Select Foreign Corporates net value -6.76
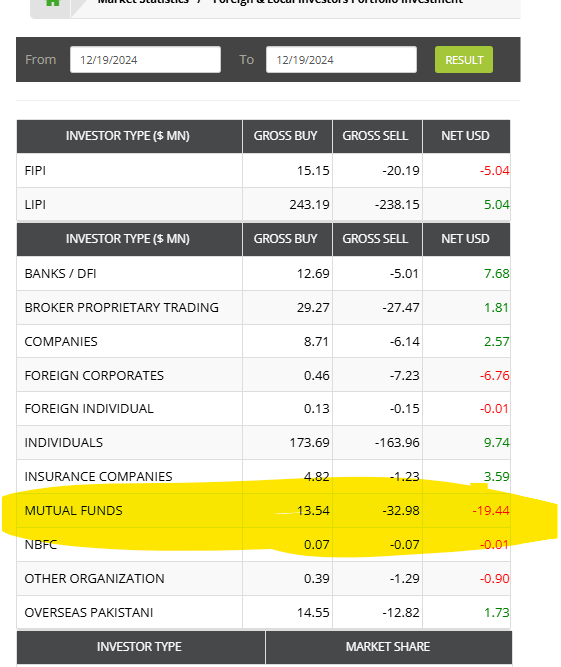This screenshot has height=667, width=561. coord(495,376)
